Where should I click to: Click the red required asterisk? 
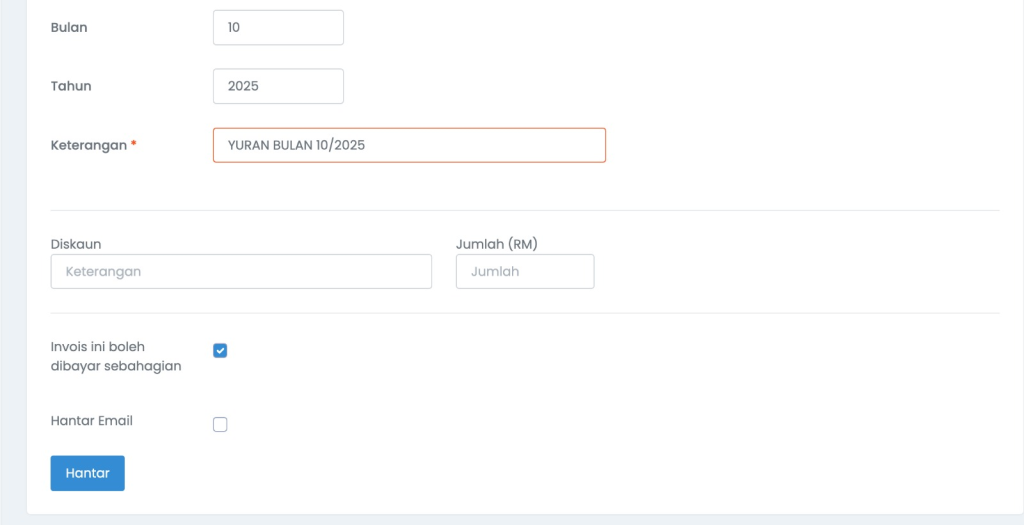[134, 145]
